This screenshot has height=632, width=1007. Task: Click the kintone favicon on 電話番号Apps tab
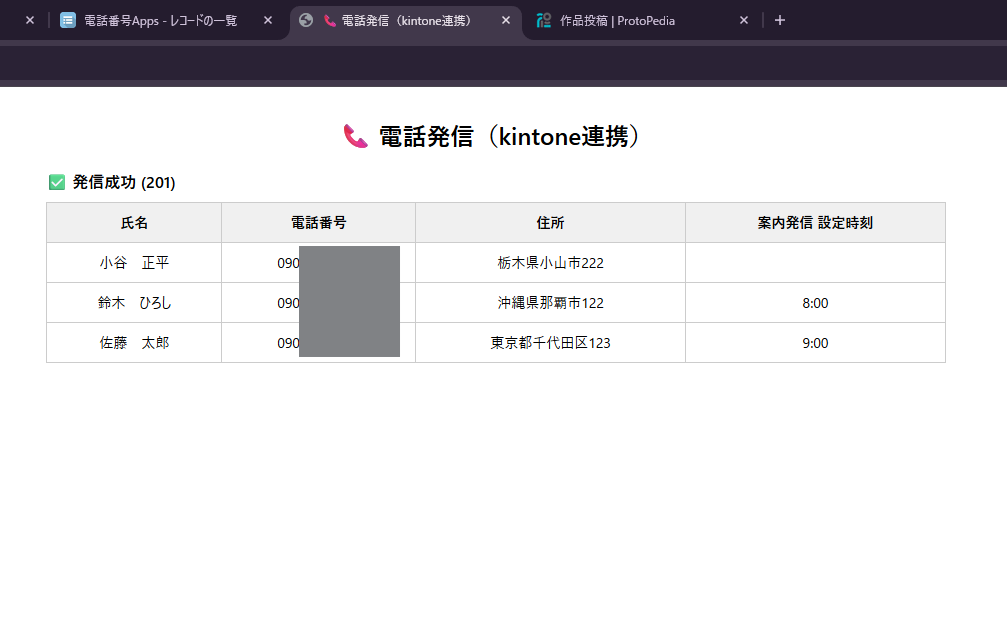coord(68,20)
